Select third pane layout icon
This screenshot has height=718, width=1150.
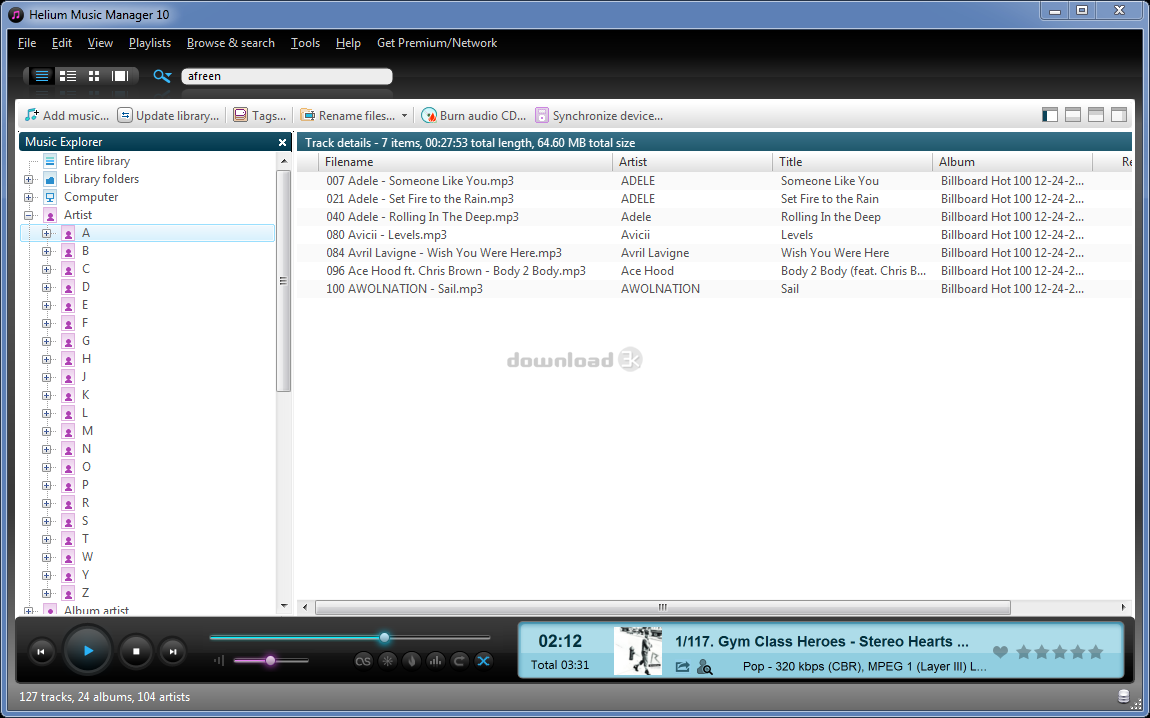(x=1096, y=114)
